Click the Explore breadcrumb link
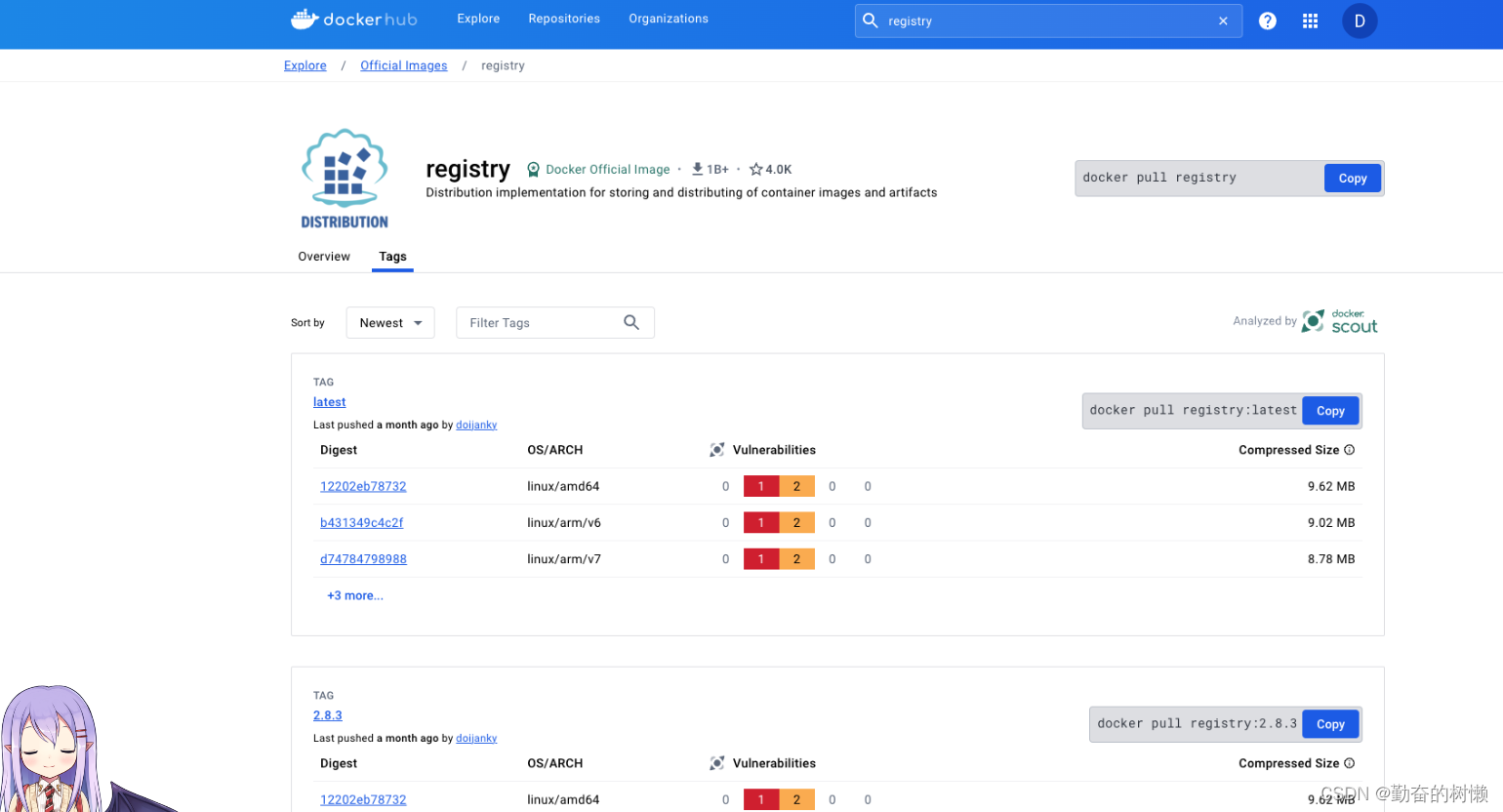This screenshot has height=812, width=1503. tap(305, 65)
